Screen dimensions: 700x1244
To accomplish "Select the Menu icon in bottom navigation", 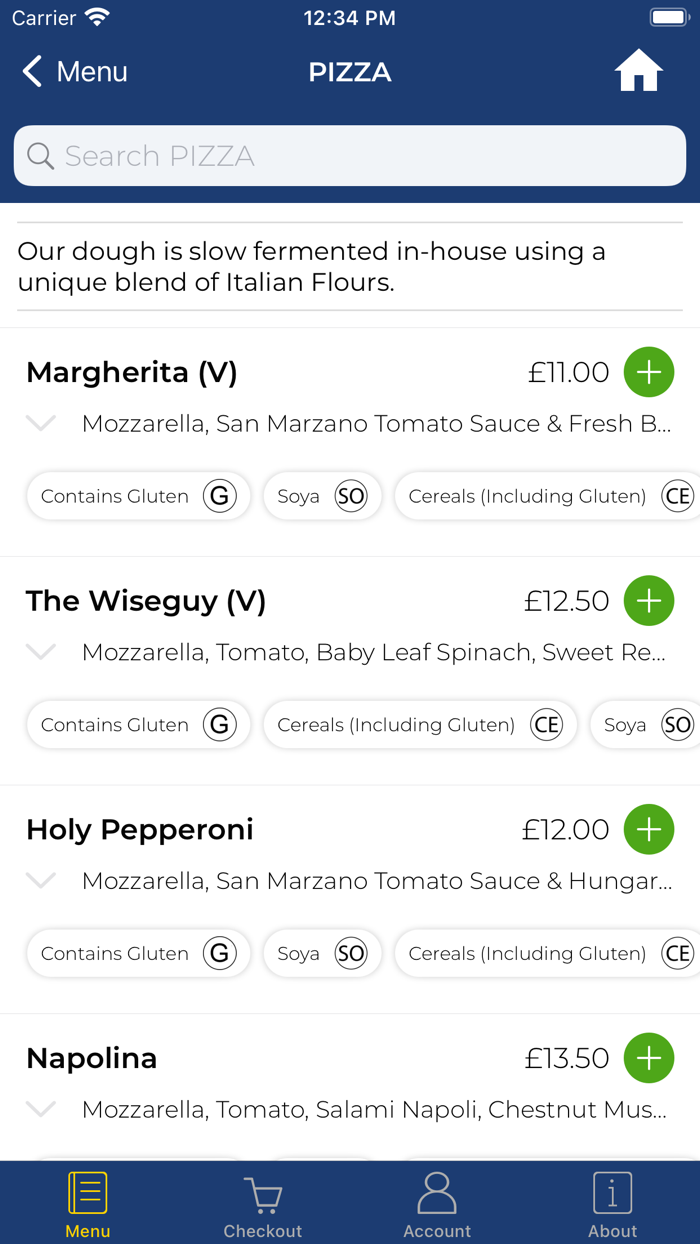I will 88,1192.
